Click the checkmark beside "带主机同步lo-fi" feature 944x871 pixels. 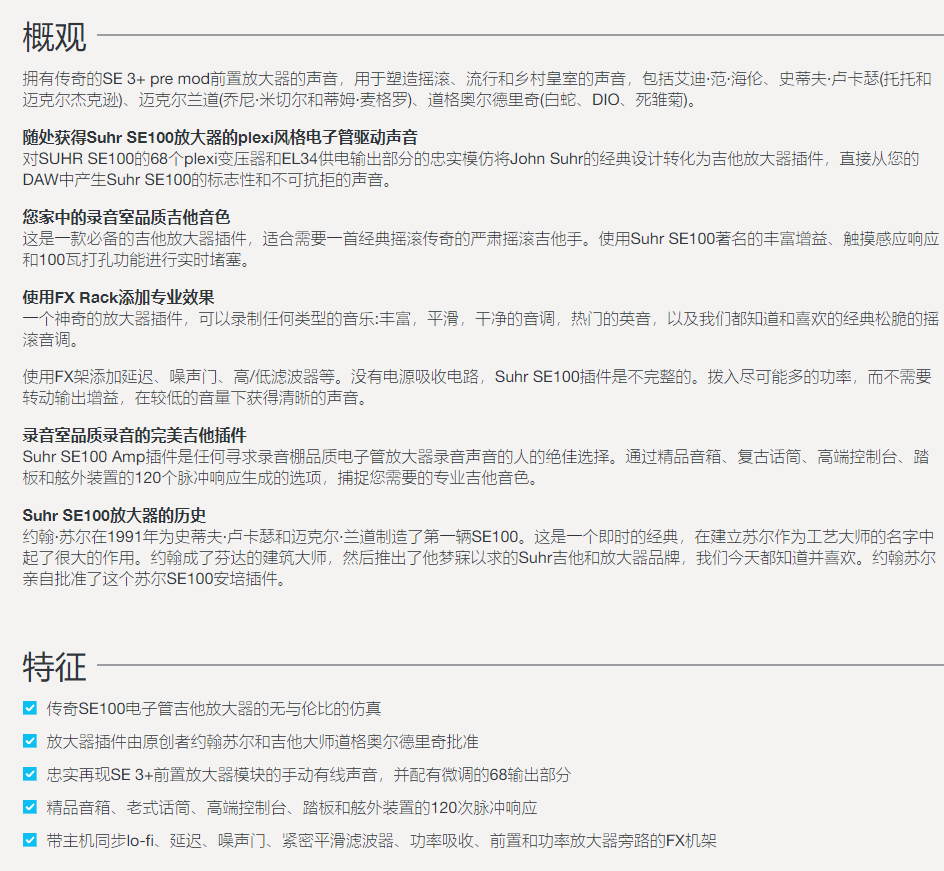pos(30,840)
